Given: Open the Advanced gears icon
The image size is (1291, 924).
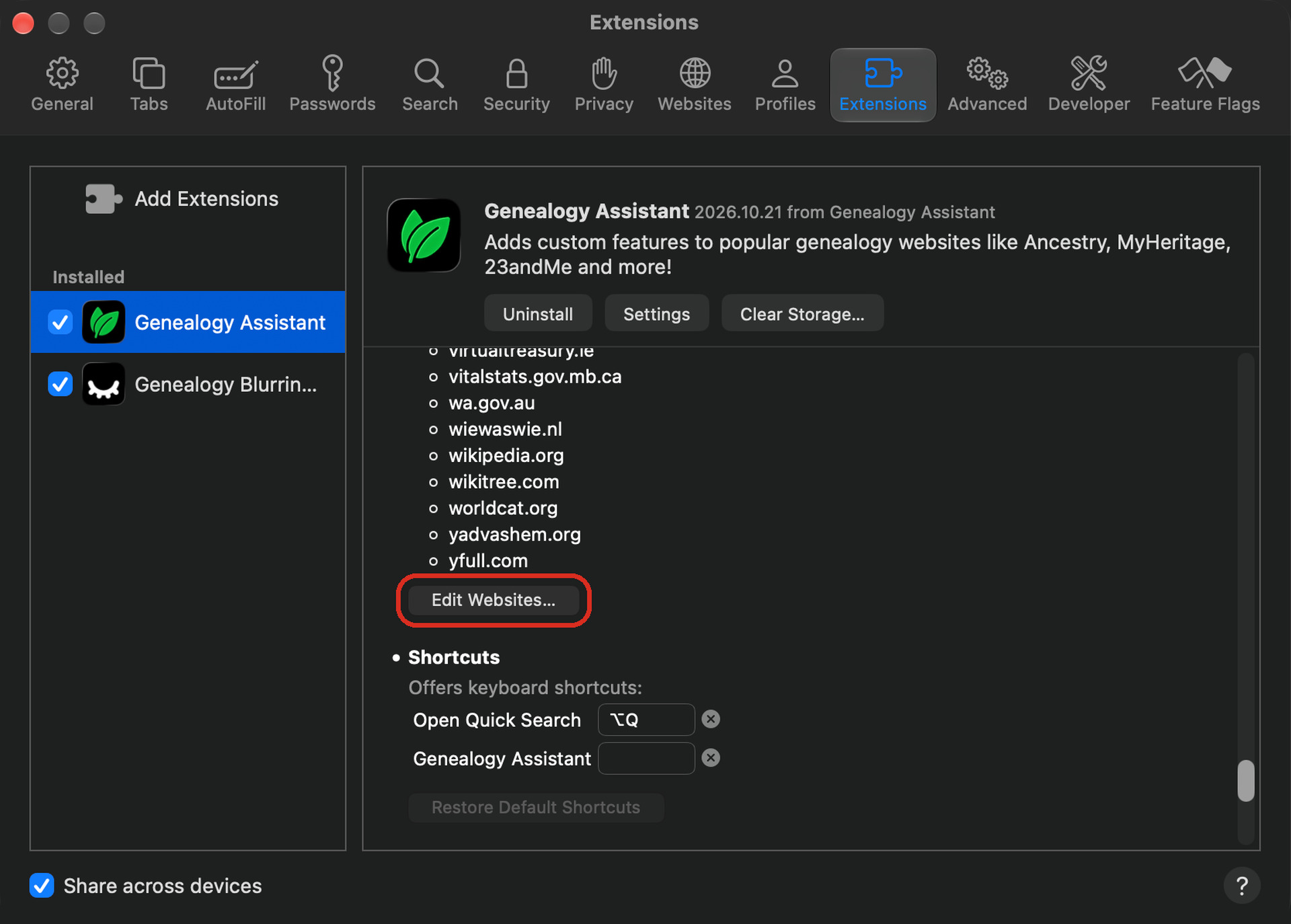Looking at the screenshot, I should [987, 73].
